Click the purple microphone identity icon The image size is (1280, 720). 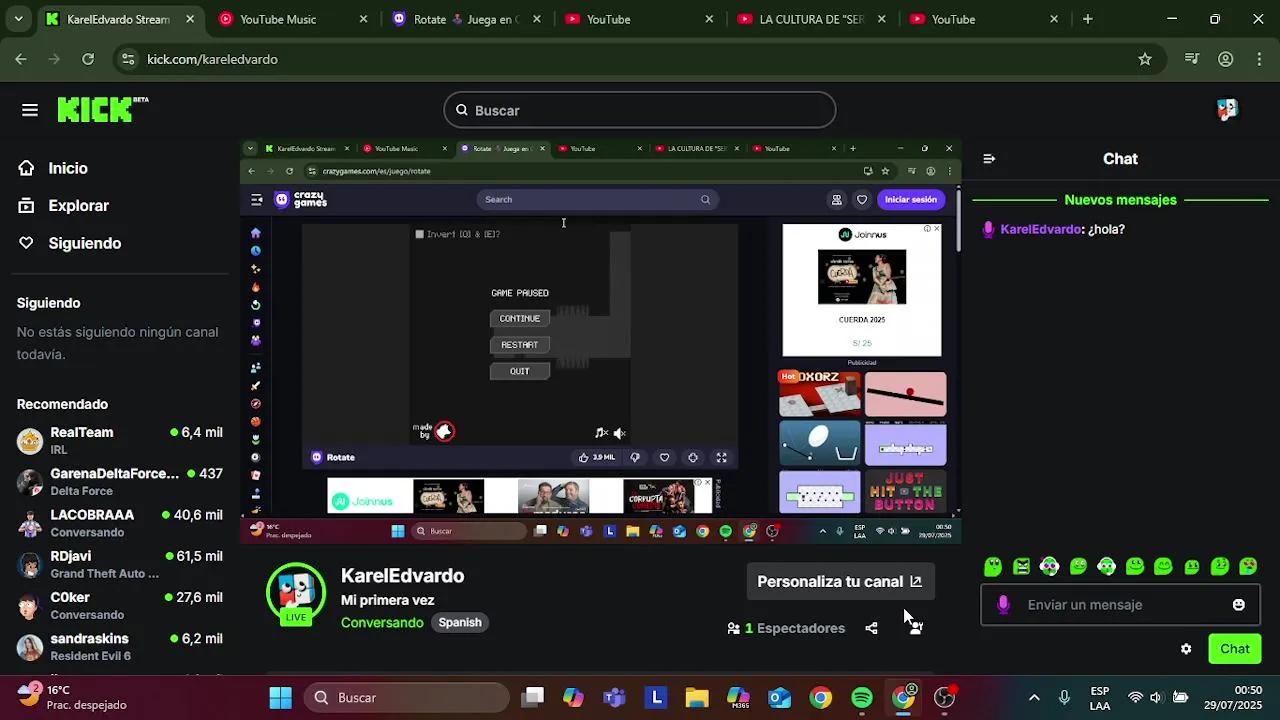tap(1004, 605)
